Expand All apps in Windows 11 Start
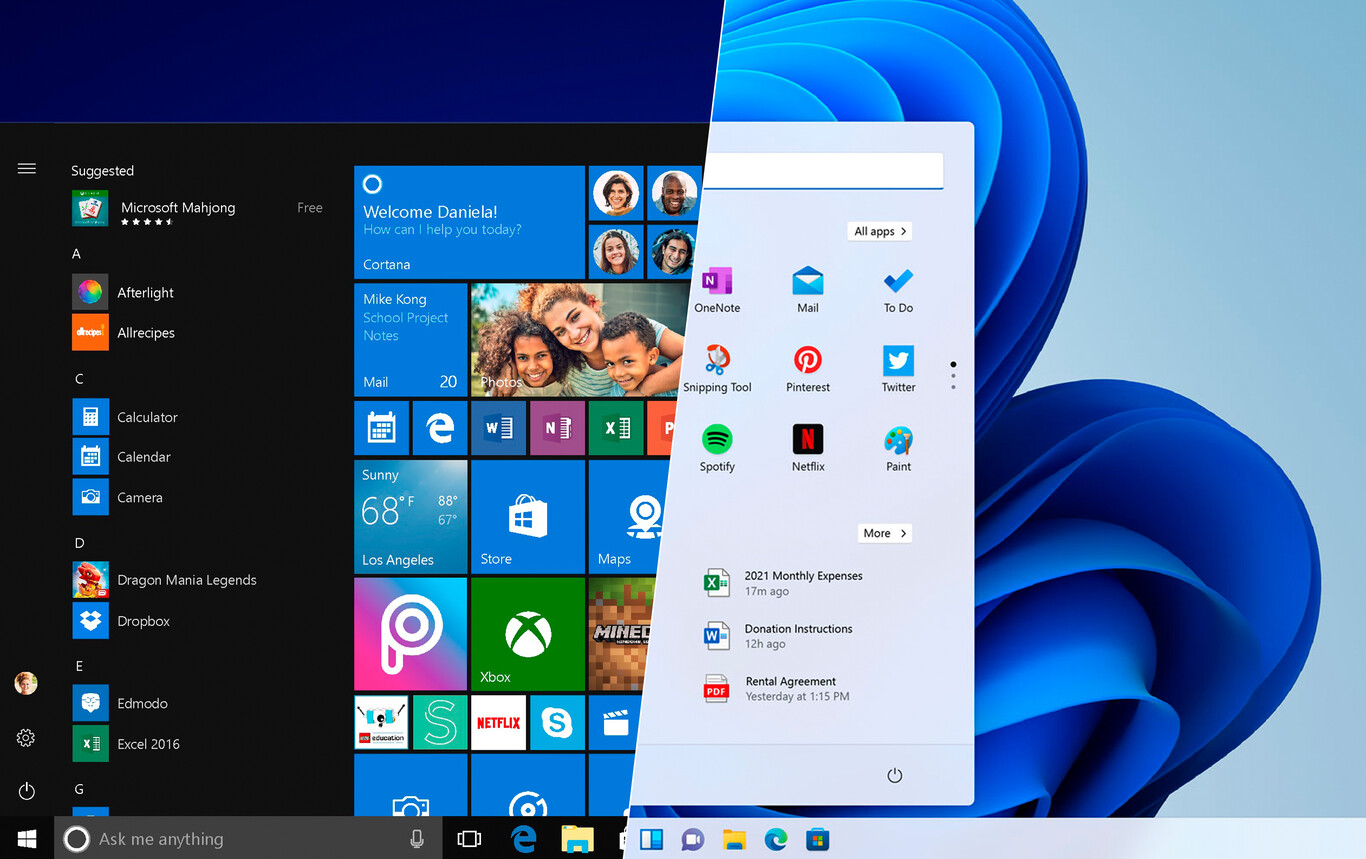1366x859 pixels. [880, 231]
